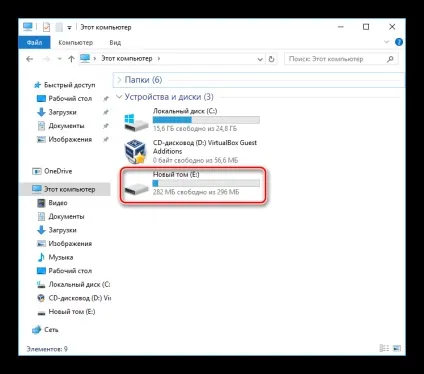Viewport: 424px width, 374px height.
Task: Go up one level with up arrow
Action: pyautogui.click(x=71, y=59)
